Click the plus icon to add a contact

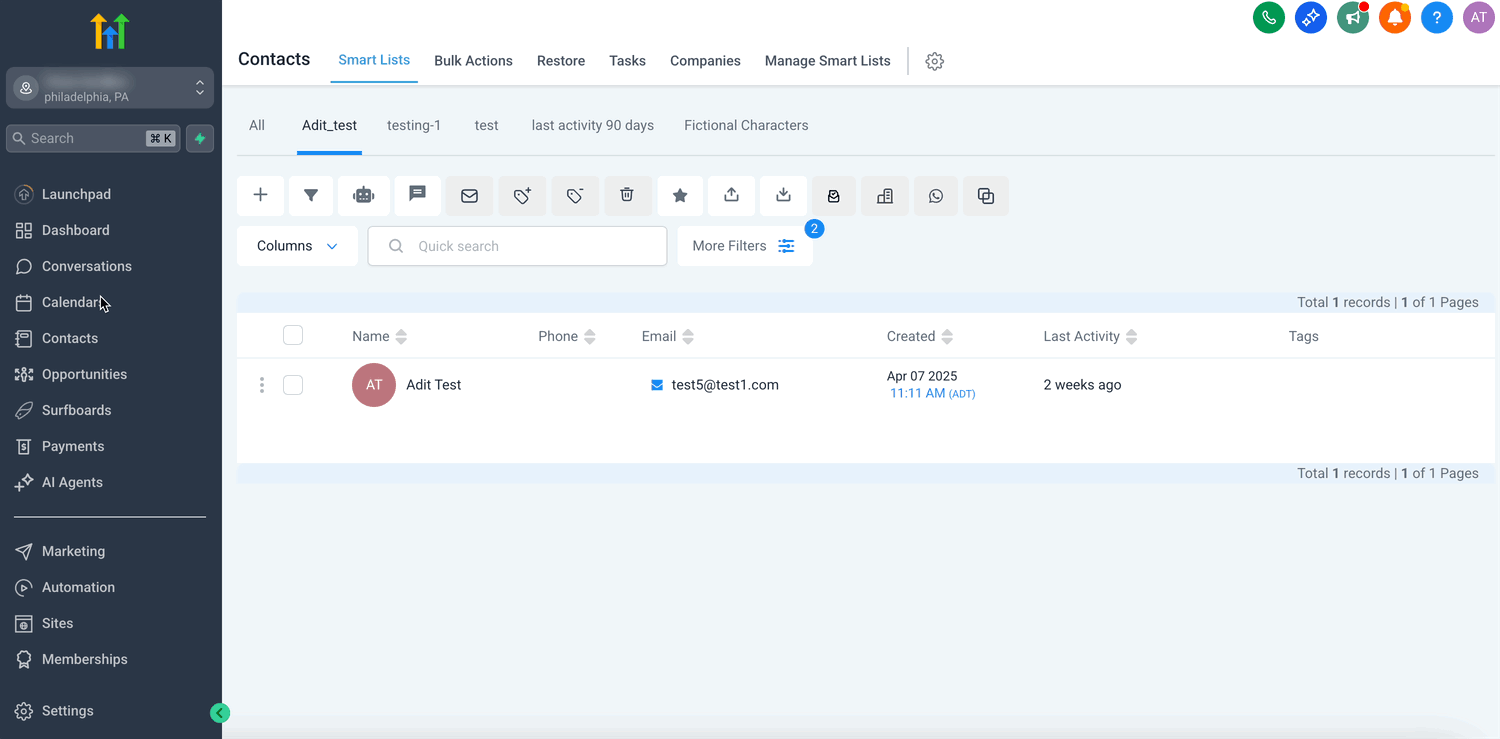260,196
